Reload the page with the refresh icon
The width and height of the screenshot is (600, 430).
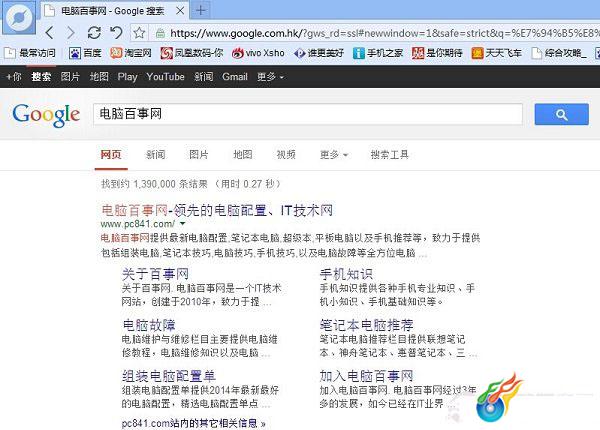pos(94,33)
